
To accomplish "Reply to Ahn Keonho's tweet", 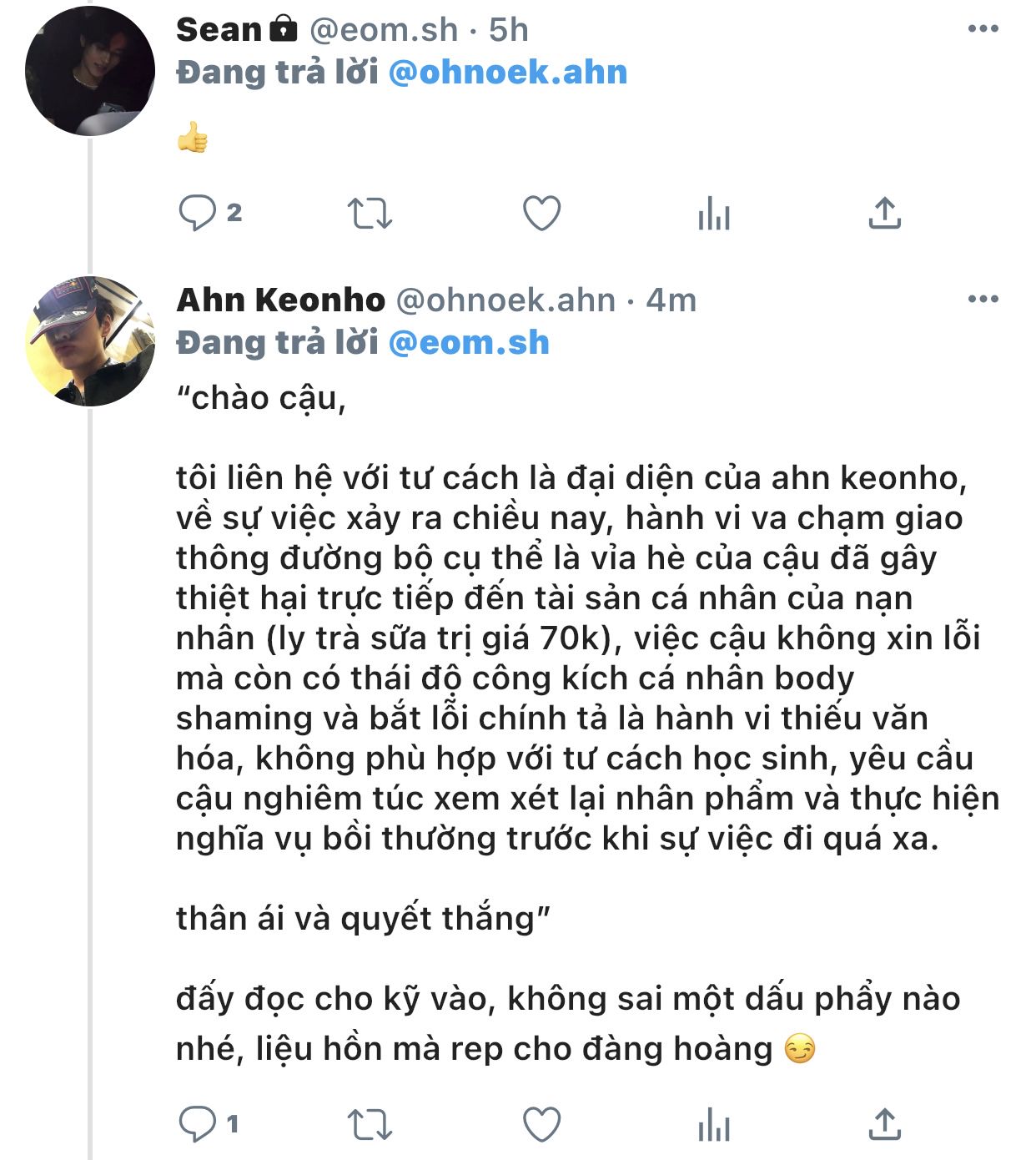I will (x=199, y=1123).
